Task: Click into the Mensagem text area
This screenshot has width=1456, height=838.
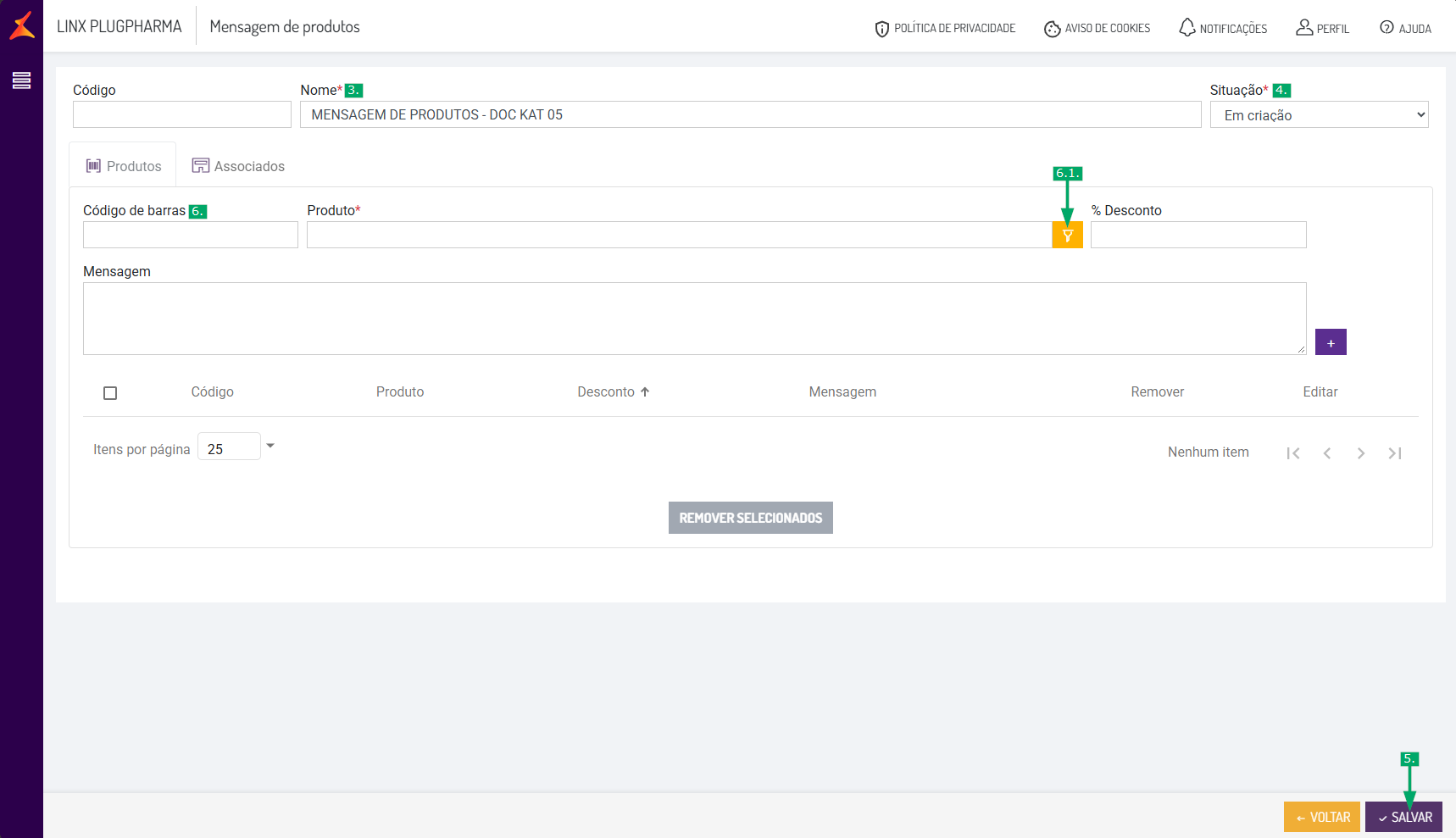Action: (x=695, y=319)
